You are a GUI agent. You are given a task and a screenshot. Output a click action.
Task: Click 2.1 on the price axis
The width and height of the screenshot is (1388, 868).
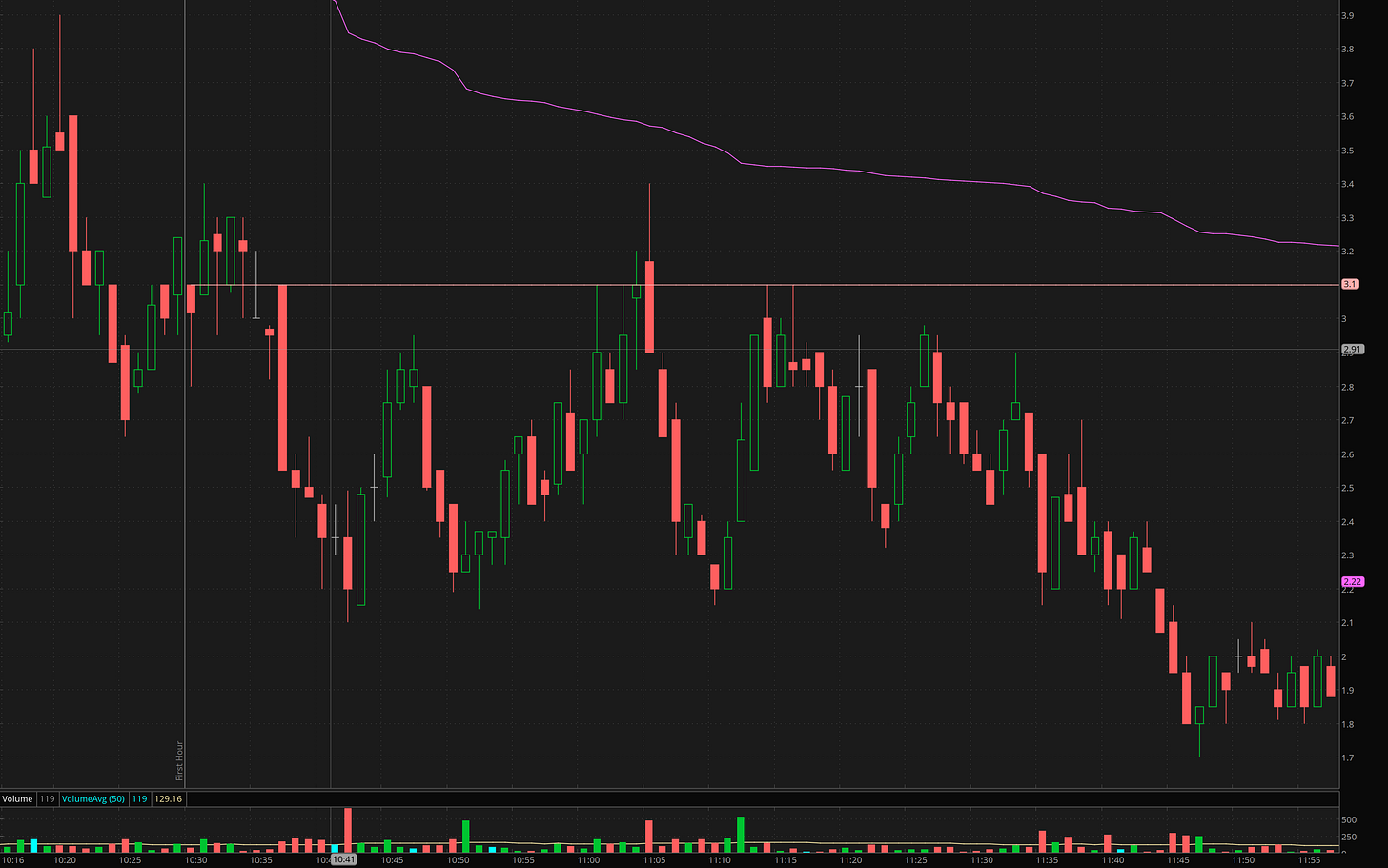[x=1348, y=623]
